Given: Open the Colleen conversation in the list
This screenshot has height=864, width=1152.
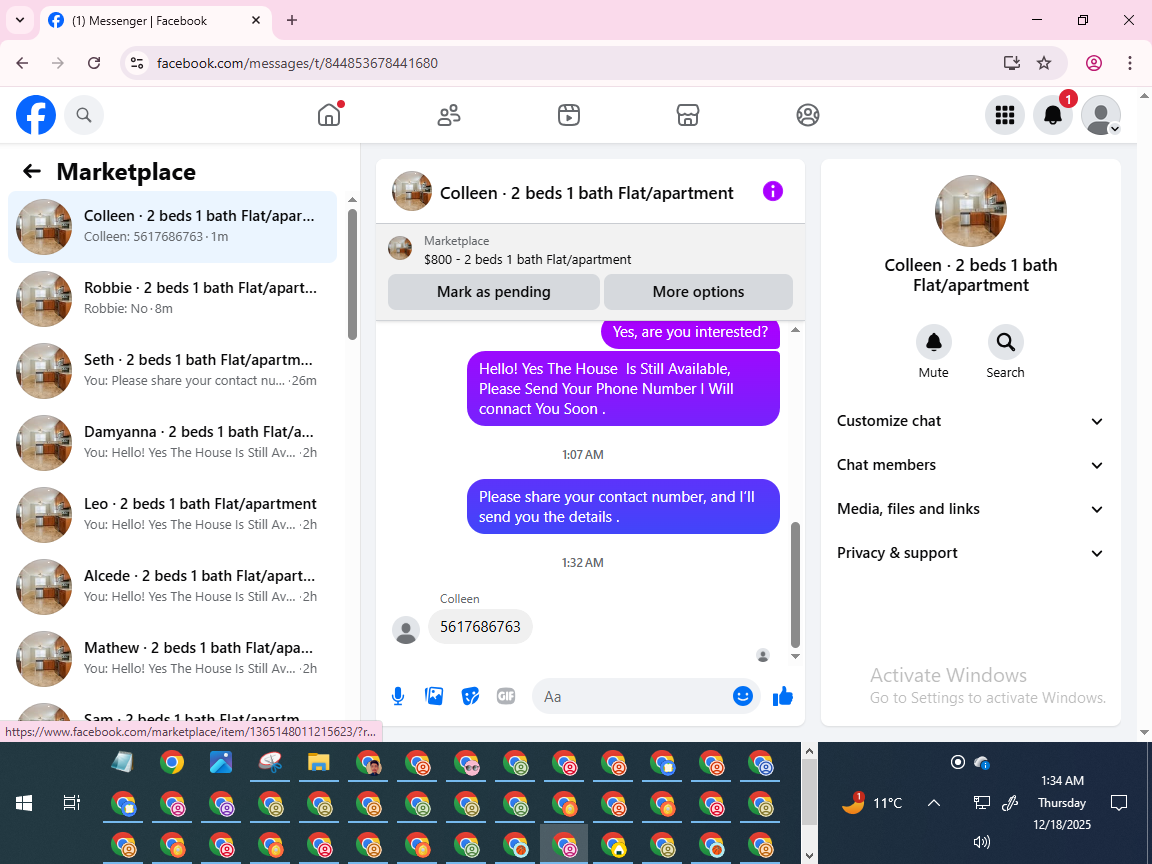Looking at the screenshot, I should [172, 227].
